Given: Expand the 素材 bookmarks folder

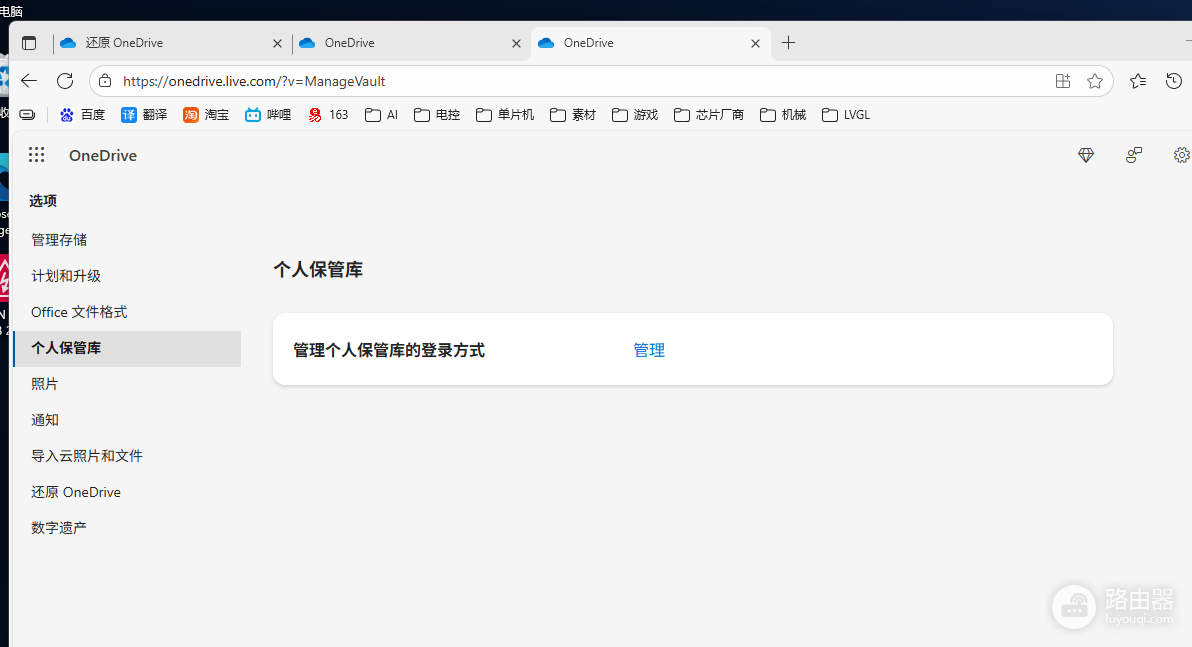Looking at the screenshot, I should click(x=573, y=115).
